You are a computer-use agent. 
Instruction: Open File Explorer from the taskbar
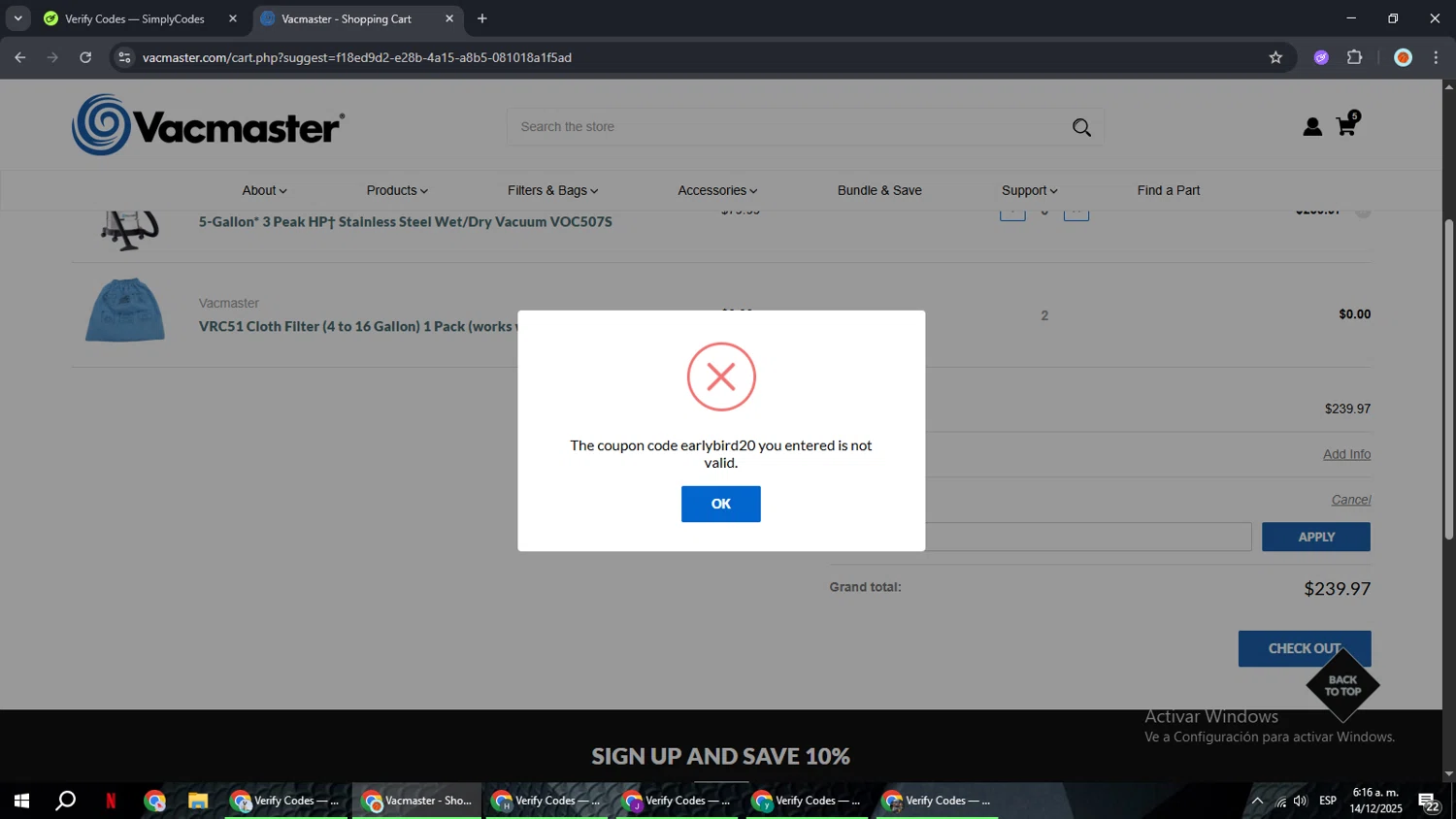198,801
